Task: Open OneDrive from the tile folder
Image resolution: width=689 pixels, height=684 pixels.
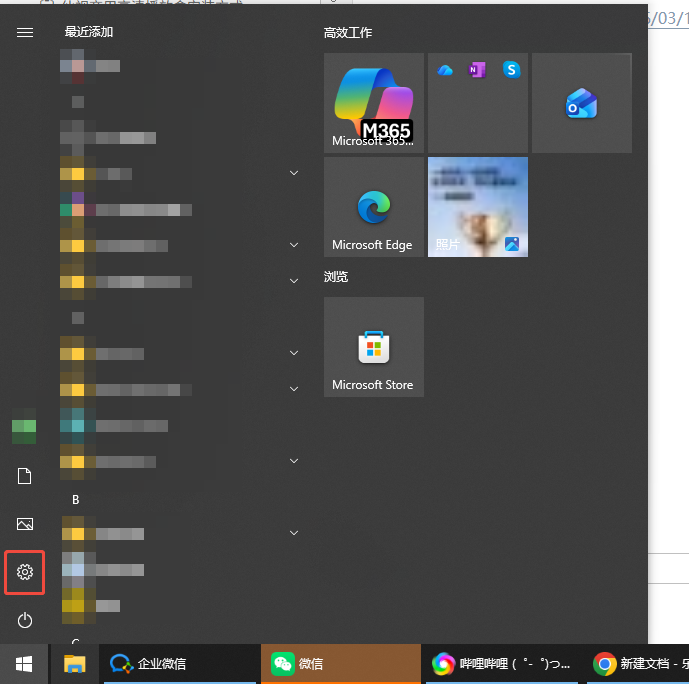Action: [x=446, y=70]
